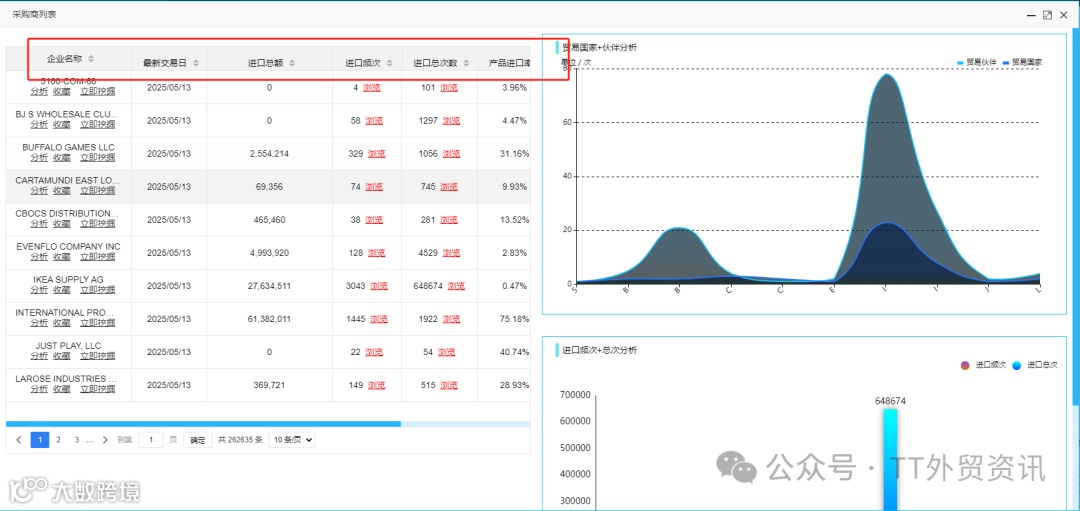The image size is (1080, 511).
Task: Select BUFFALO GAMES LLC company name
Action: (68, 147)
